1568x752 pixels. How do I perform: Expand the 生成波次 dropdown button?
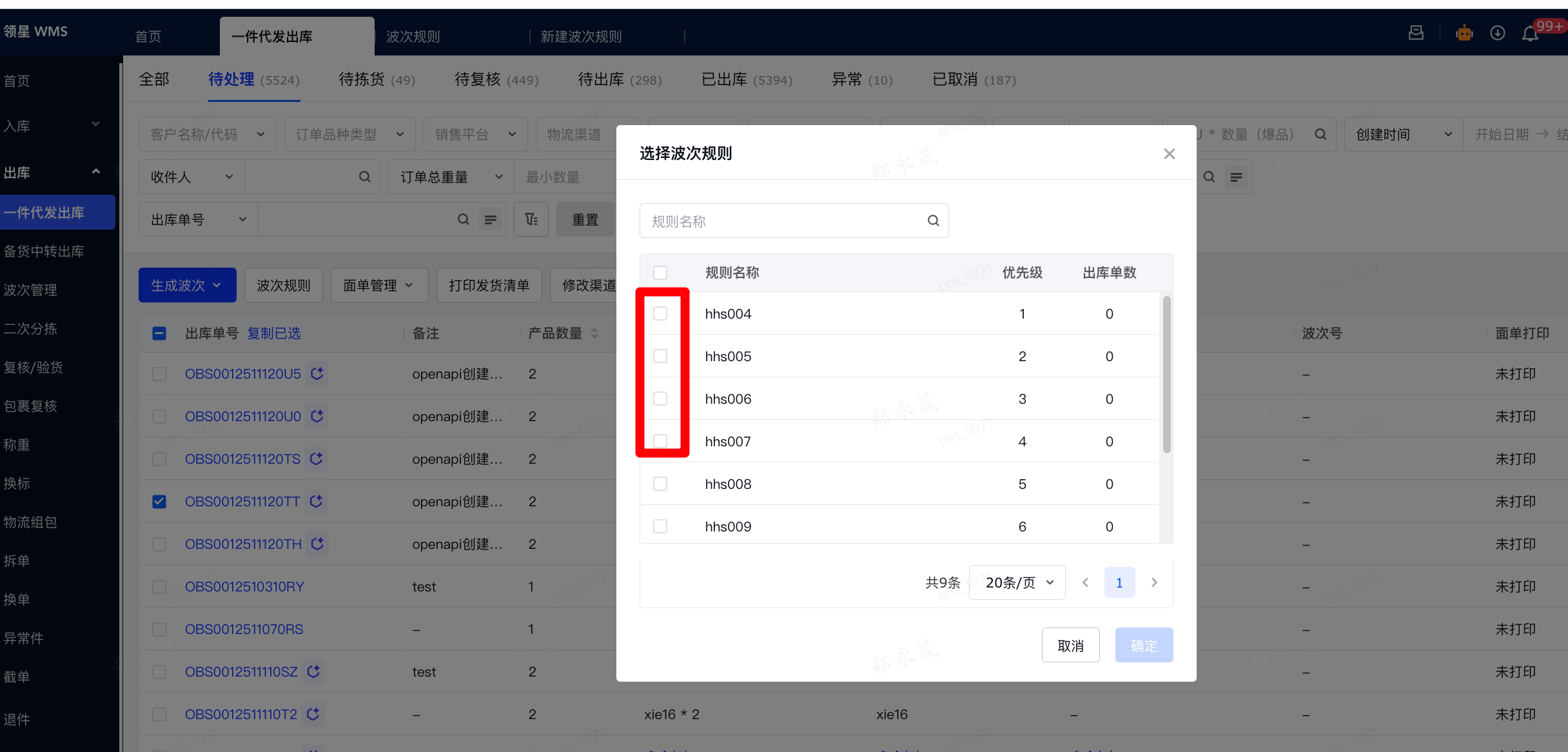click(187, 285)
